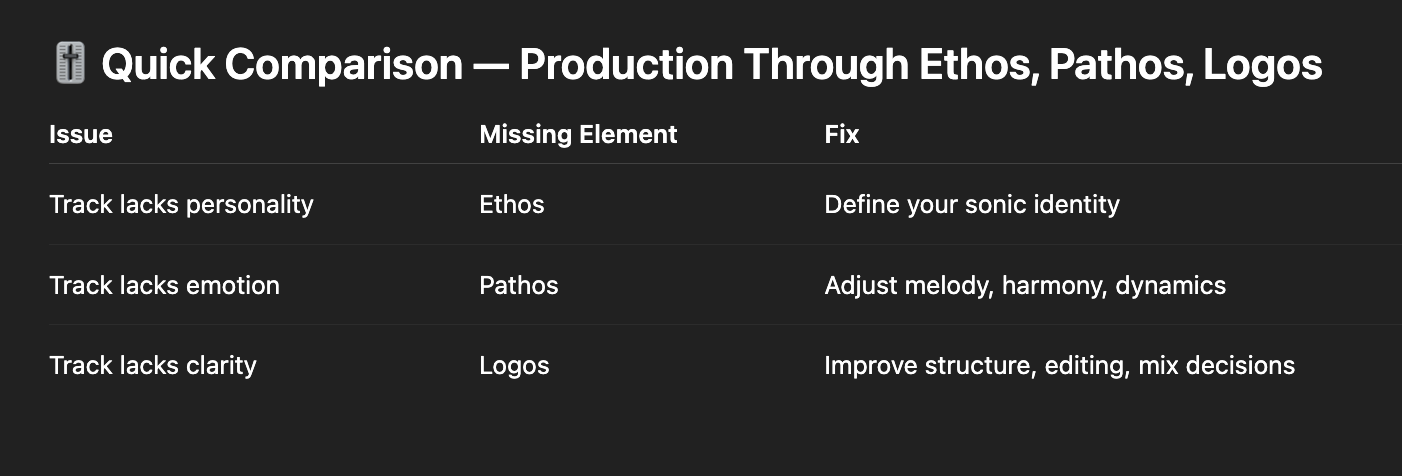
Task: Click the 'Track lacks personality' cell
Action: (x=182, y=205)
